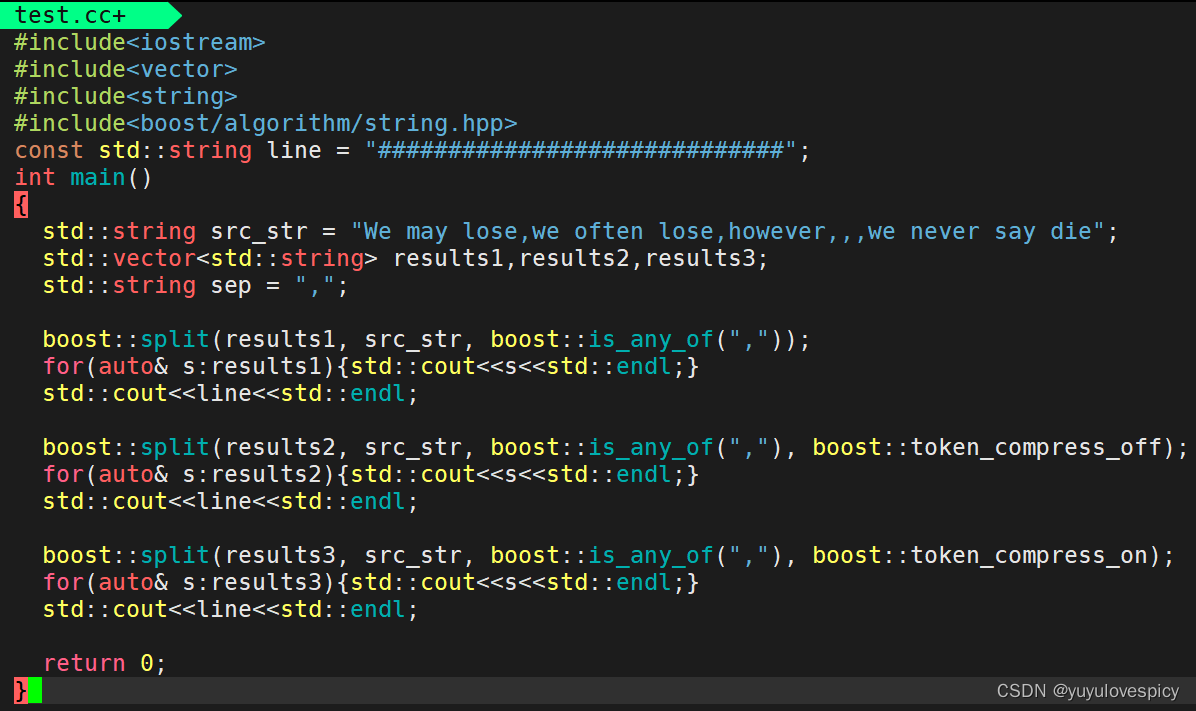The width and height of the screenshot is (1196, 711).
Task: Click the return 0 statement
Action: click(103, 662)
